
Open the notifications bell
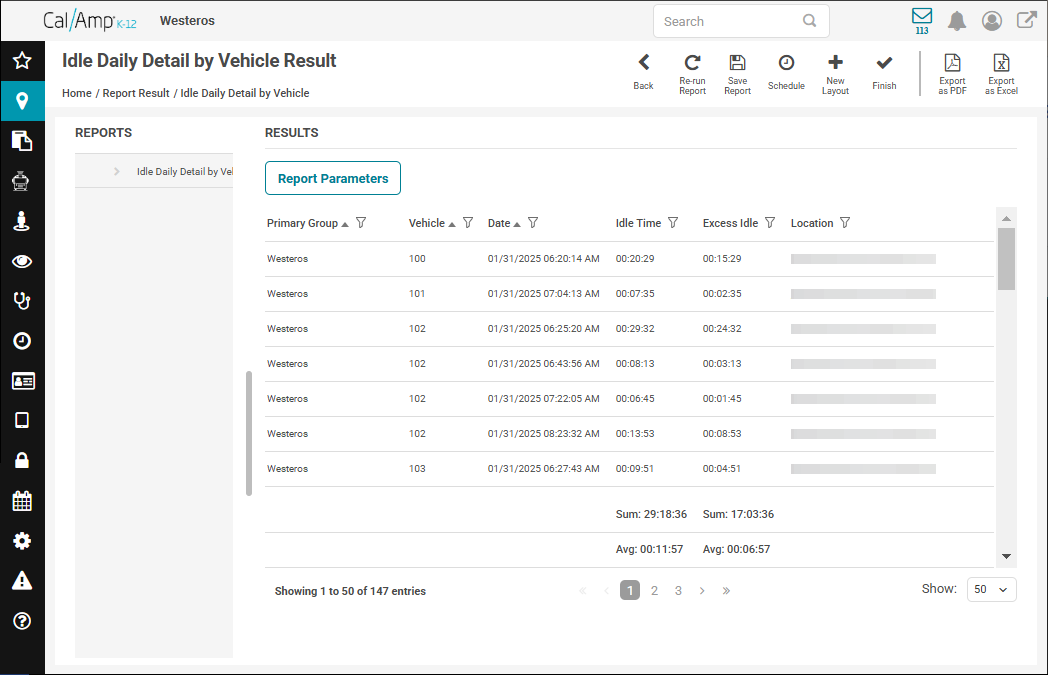[957, 21]
